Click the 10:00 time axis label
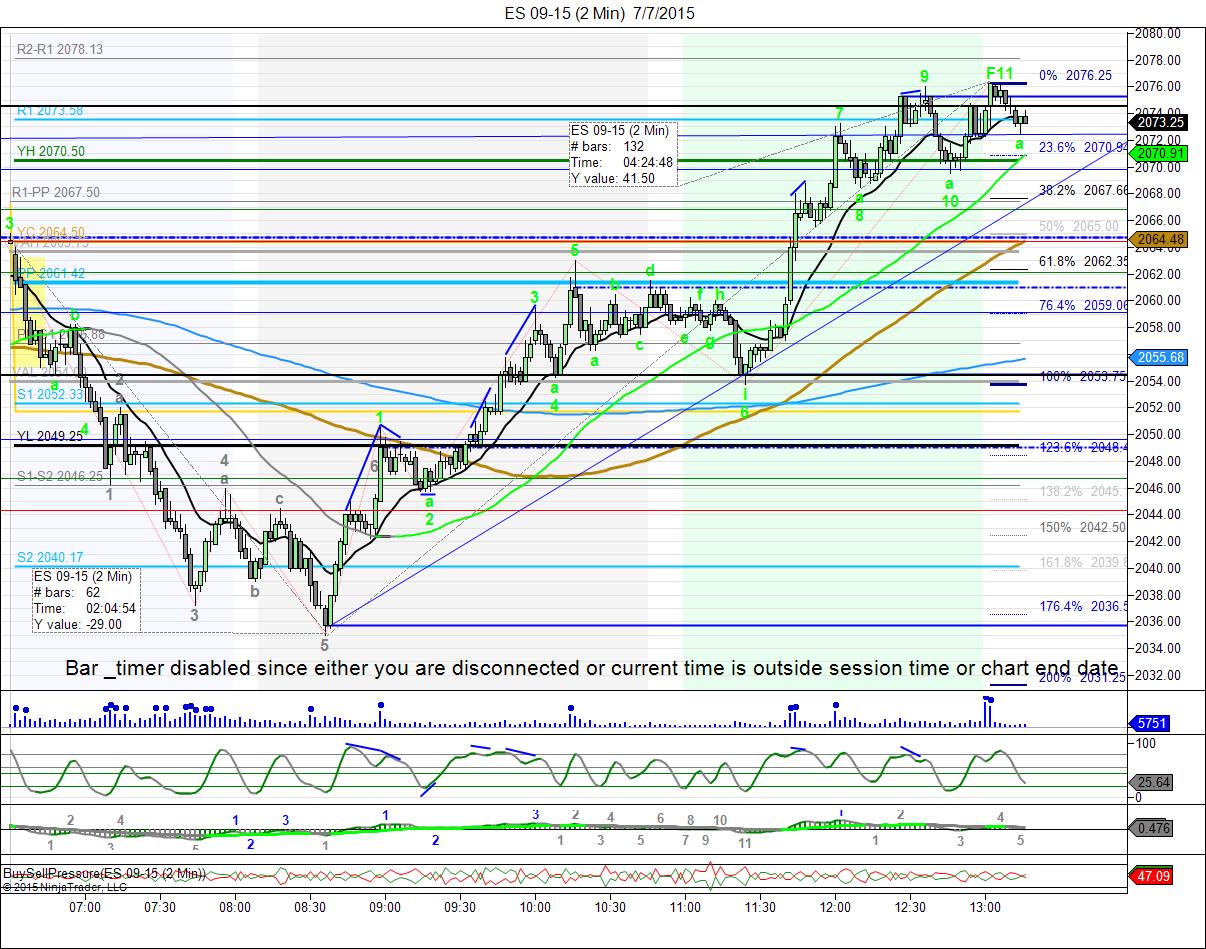This screenshot has height=949, width=1206. pos(535,908)
